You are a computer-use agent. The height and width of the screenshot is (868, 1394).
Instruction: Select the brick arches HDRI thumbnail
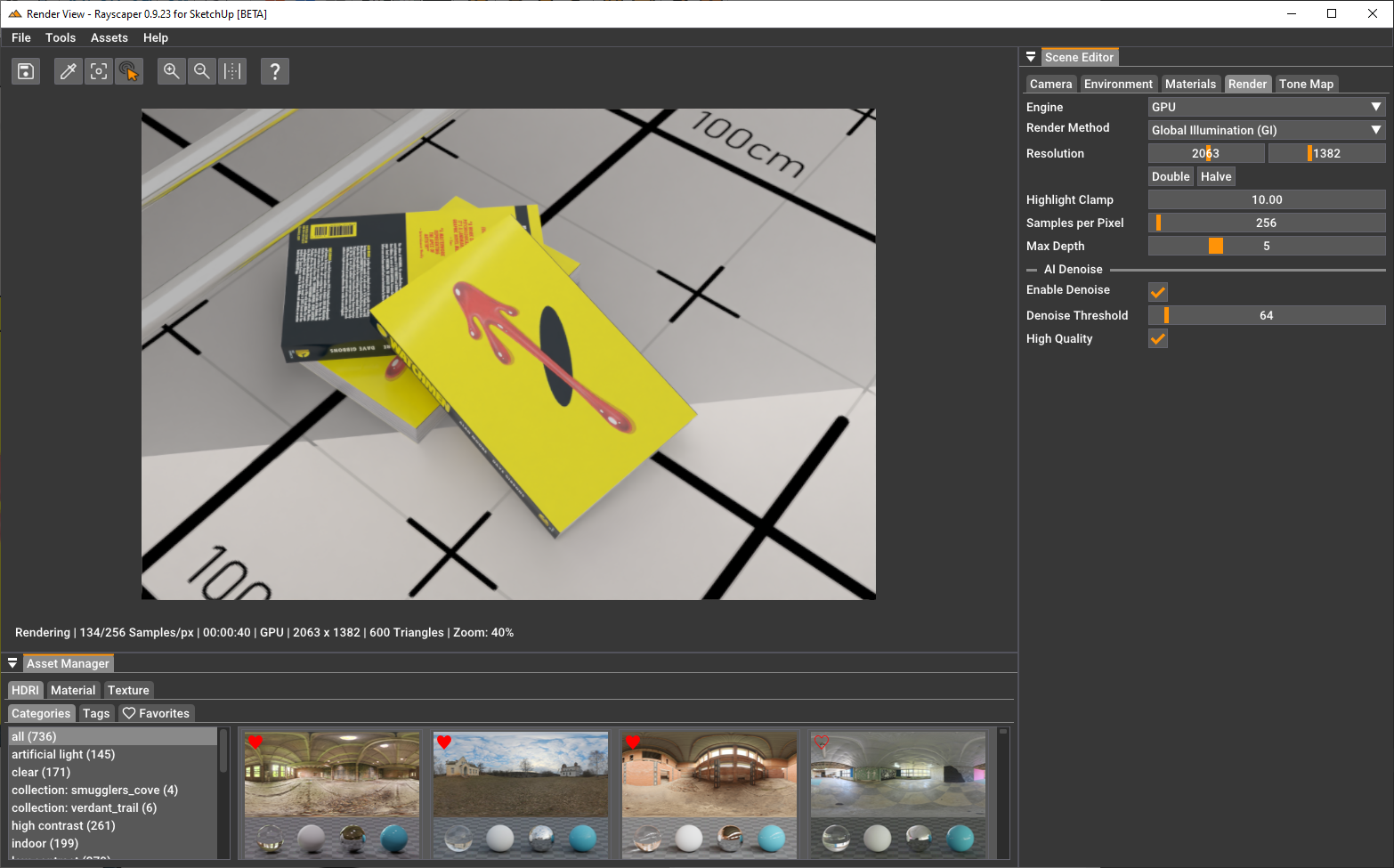tap(709, 794)
